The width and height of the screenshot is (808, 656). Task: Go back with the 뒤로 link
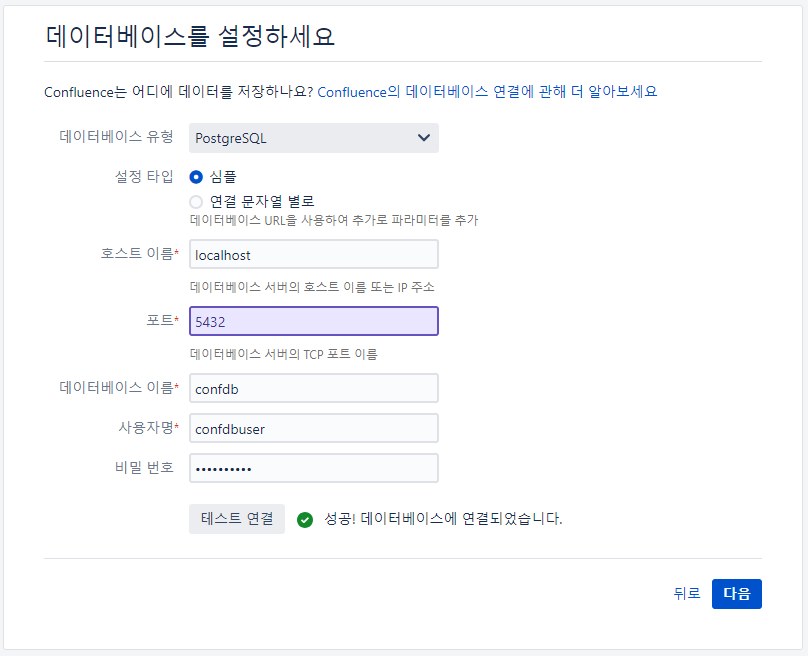coord(687,594)
